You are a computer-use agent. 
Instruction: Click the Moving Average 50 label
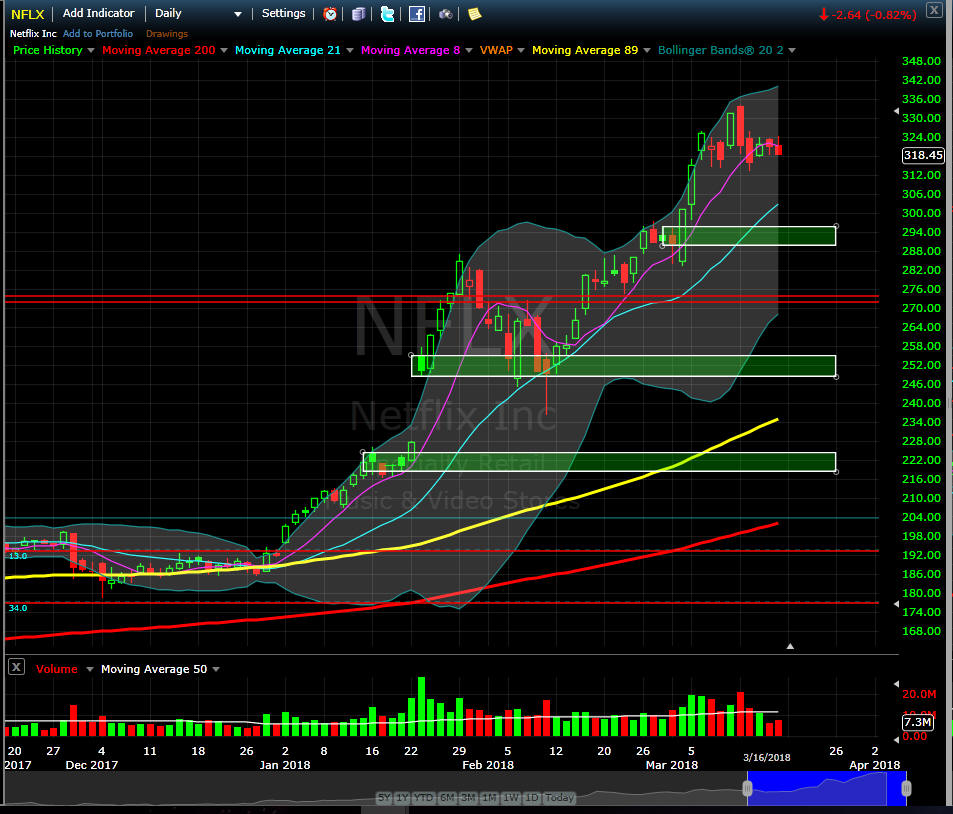pos(154,669)
